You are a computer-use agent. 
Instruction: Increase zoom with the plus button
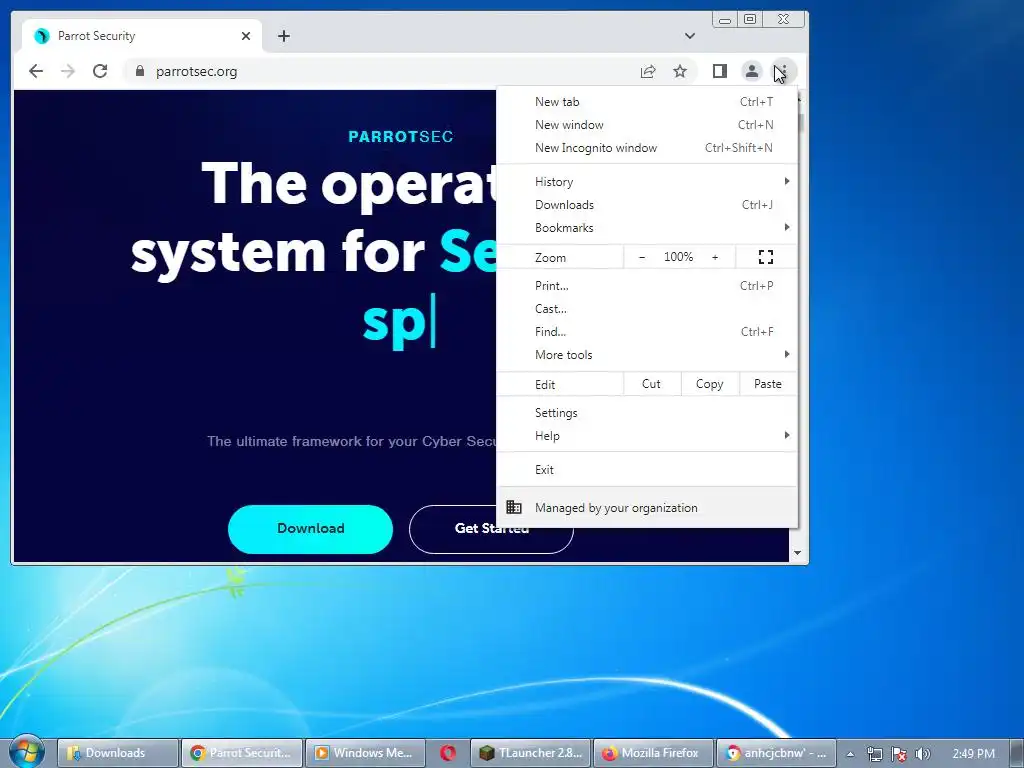coord(715,257)
